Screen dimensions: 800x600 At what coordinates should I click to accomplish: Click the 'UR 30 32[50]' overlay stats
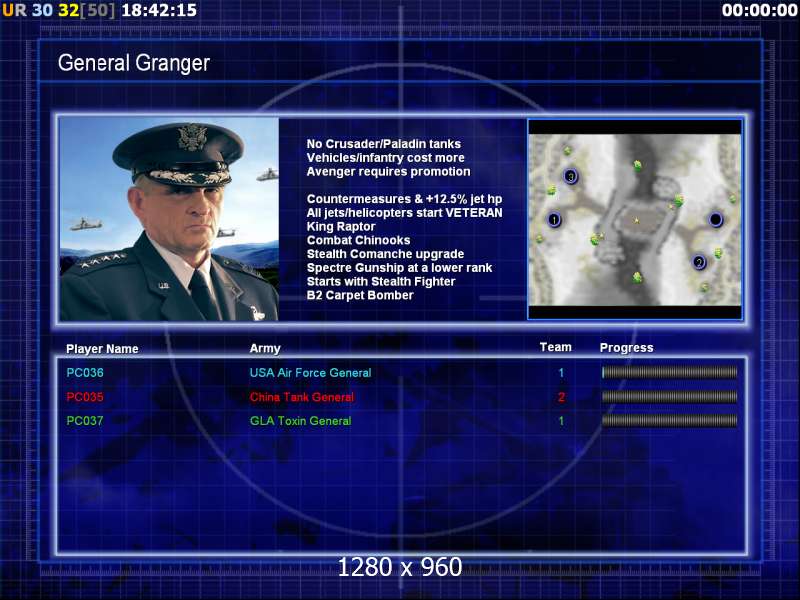tap(59, 10)
